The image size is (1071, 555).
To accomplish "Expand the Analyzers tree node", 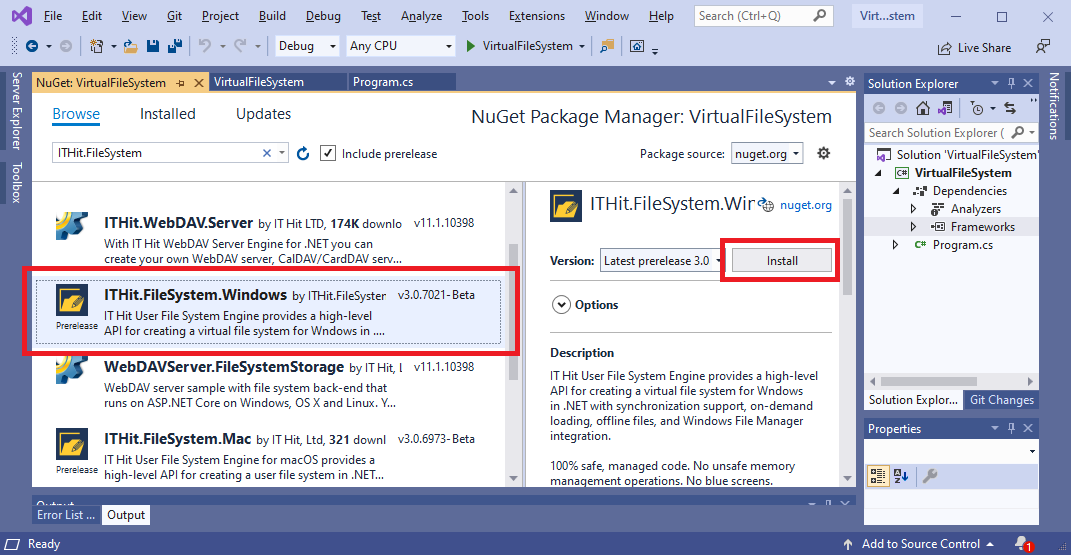I will pos(913,209).
